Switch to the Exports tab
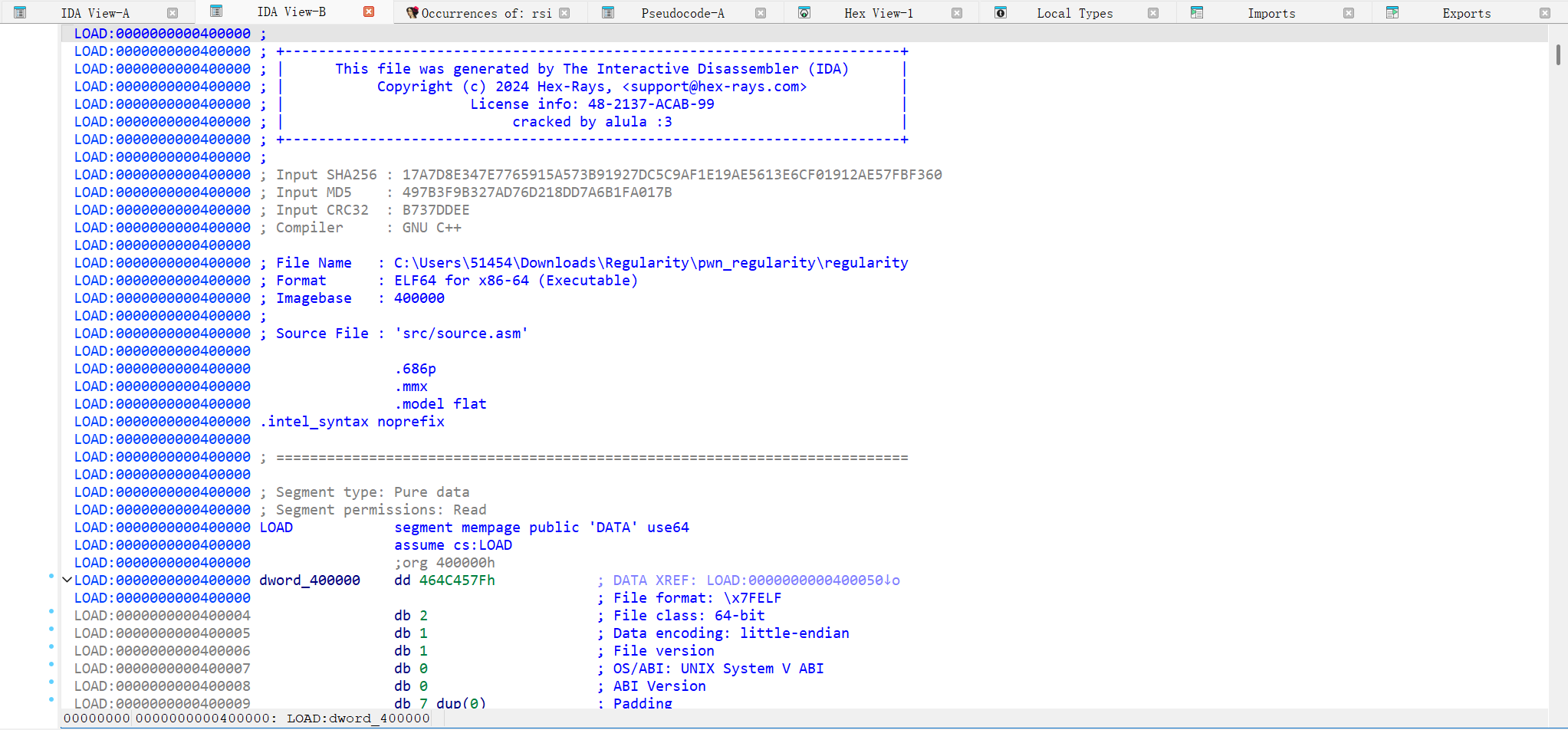 click(x=1466, y=13)
